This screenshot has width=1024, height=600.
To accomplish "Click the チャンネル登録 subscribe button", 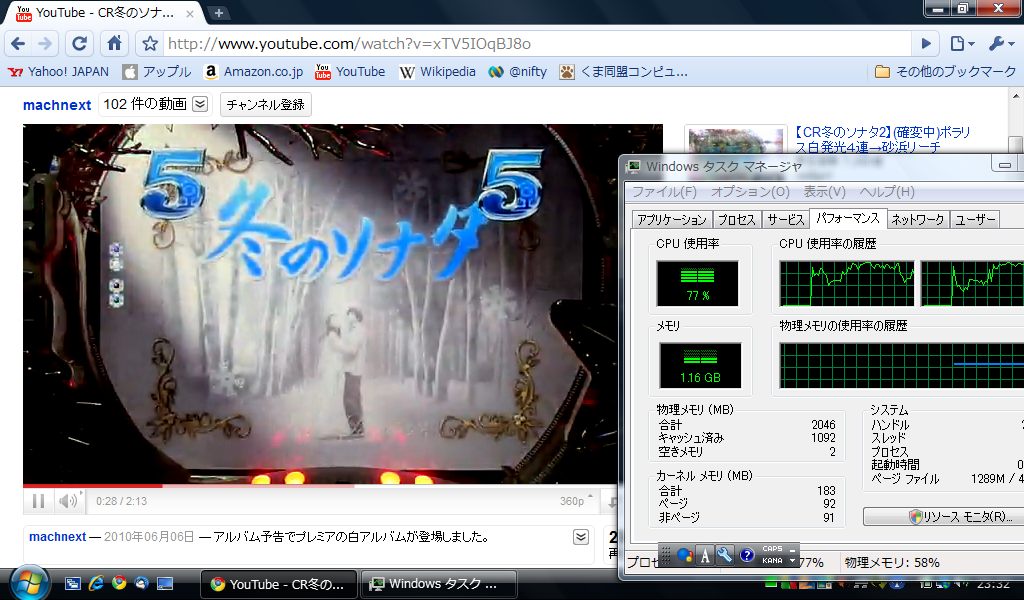I will pos(265,104).
